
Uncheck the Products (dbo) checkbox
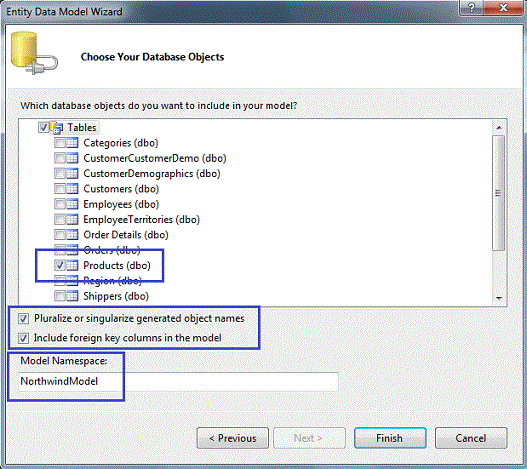point(59,266)
